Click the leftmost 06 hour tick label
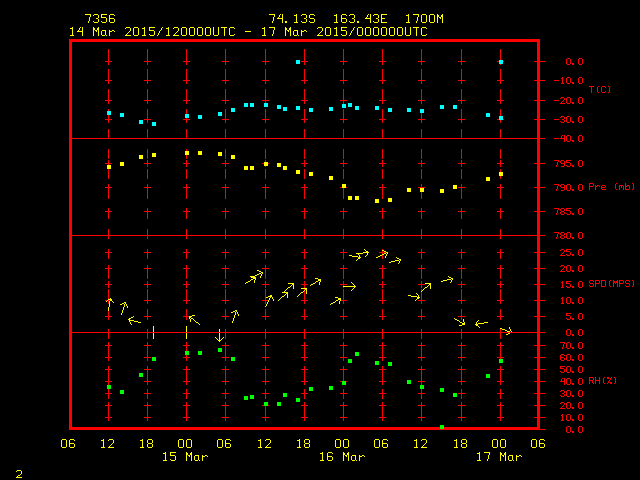This screenshot has width=640, height=480. pyautogui.click(x=69, y=443)
